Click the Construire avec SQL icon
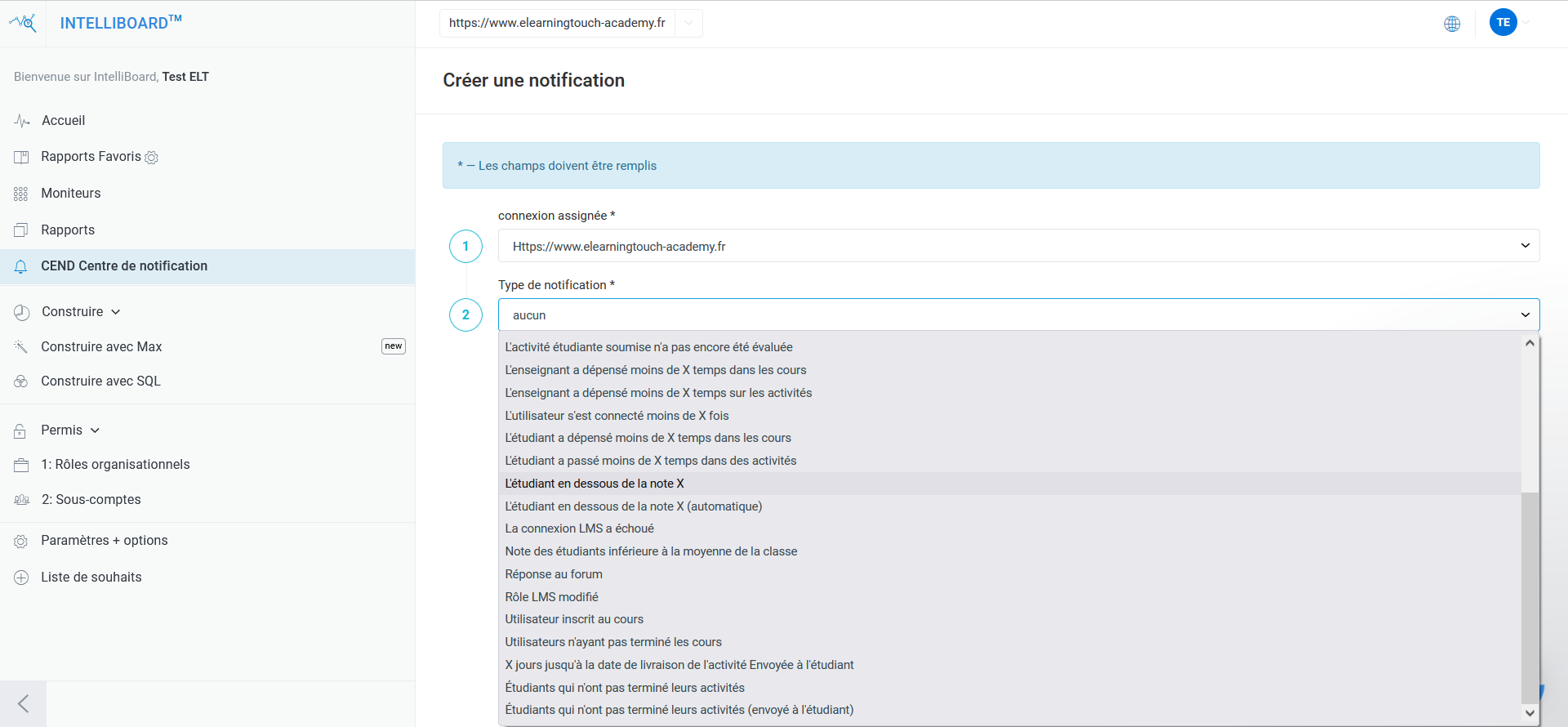The height and width of the screenshot is (727, 1568). point(21,381)
